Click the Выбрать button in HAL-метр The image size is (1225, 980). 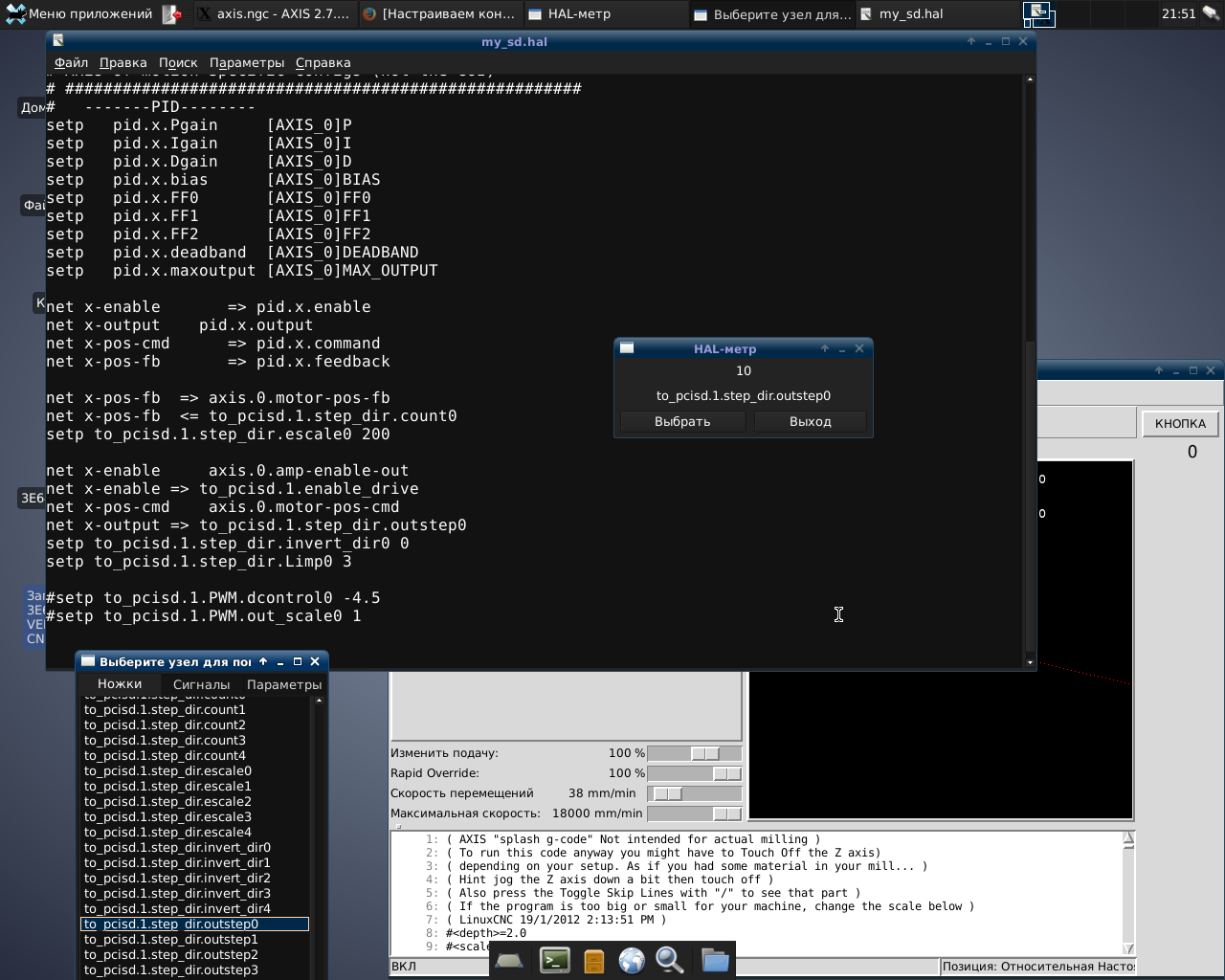[x=682, y=421]
